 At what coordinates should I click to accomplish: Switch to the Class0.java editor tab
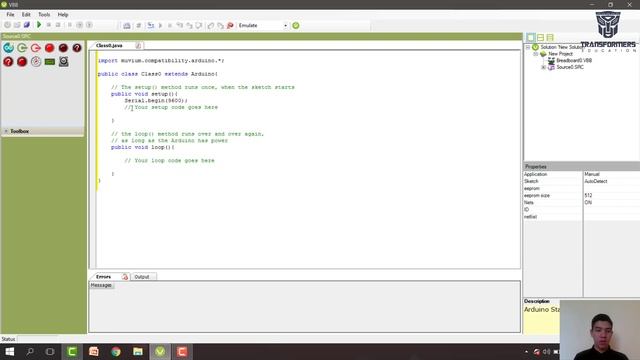click(x=109, y=45)
